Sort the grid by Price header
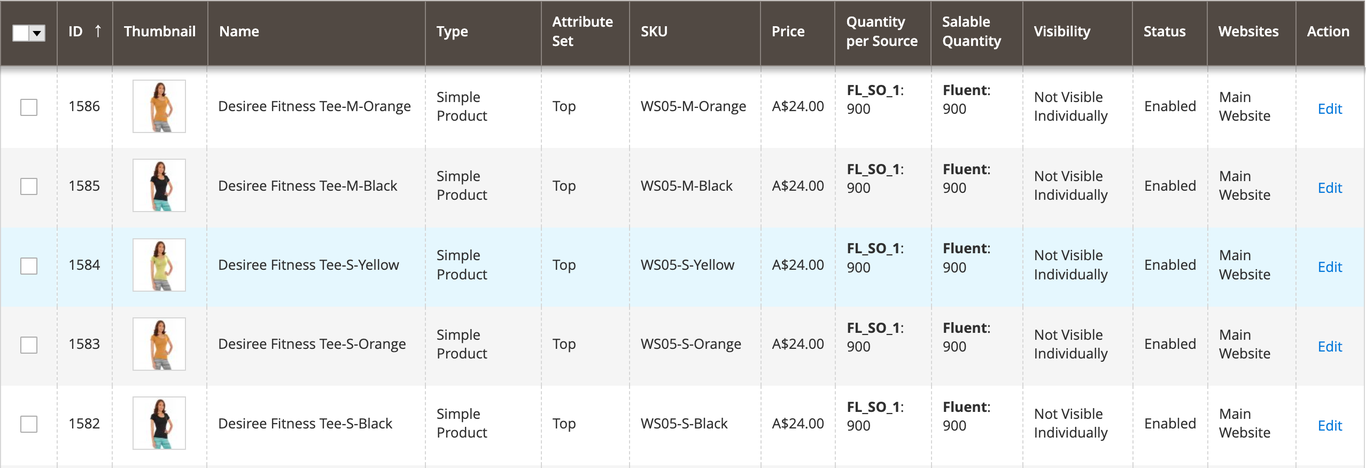Image resolution: width=1366 pixels, height=468 pixels. click(x=788, y=32)
